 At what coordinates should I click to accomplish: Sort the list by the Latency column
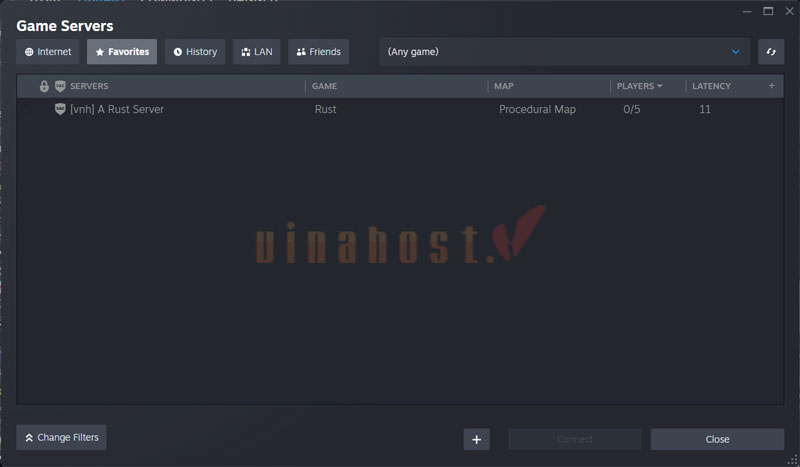[711, 86]
